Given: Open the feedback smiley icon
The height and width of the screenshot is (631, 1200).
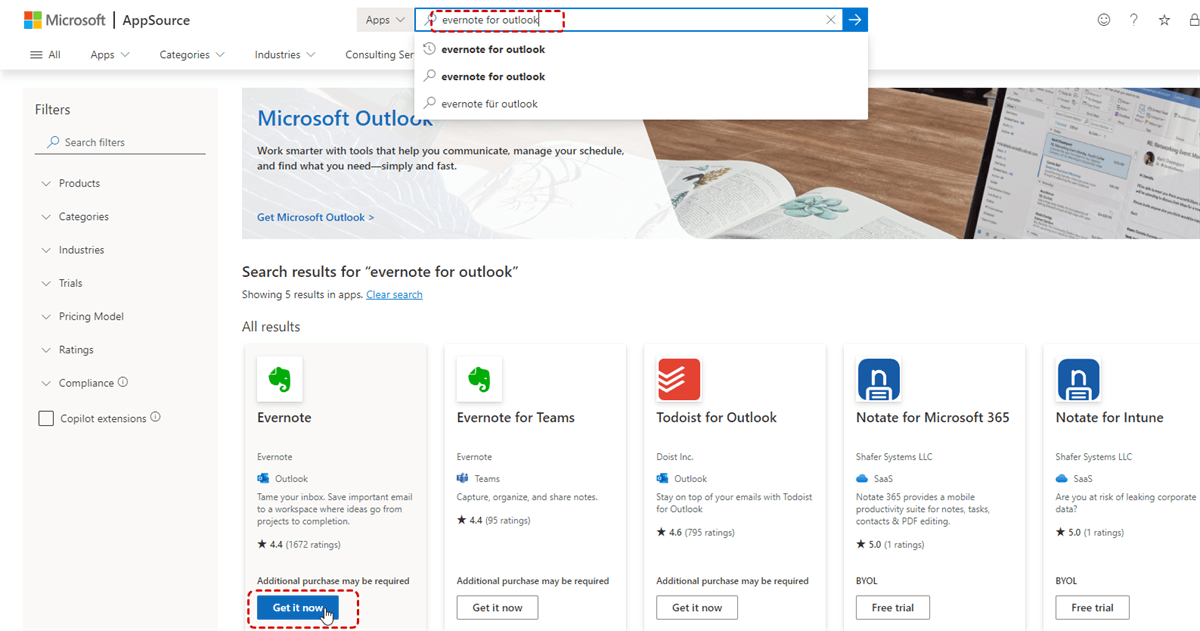Looking at the screenshot, I should (1104, 20).
